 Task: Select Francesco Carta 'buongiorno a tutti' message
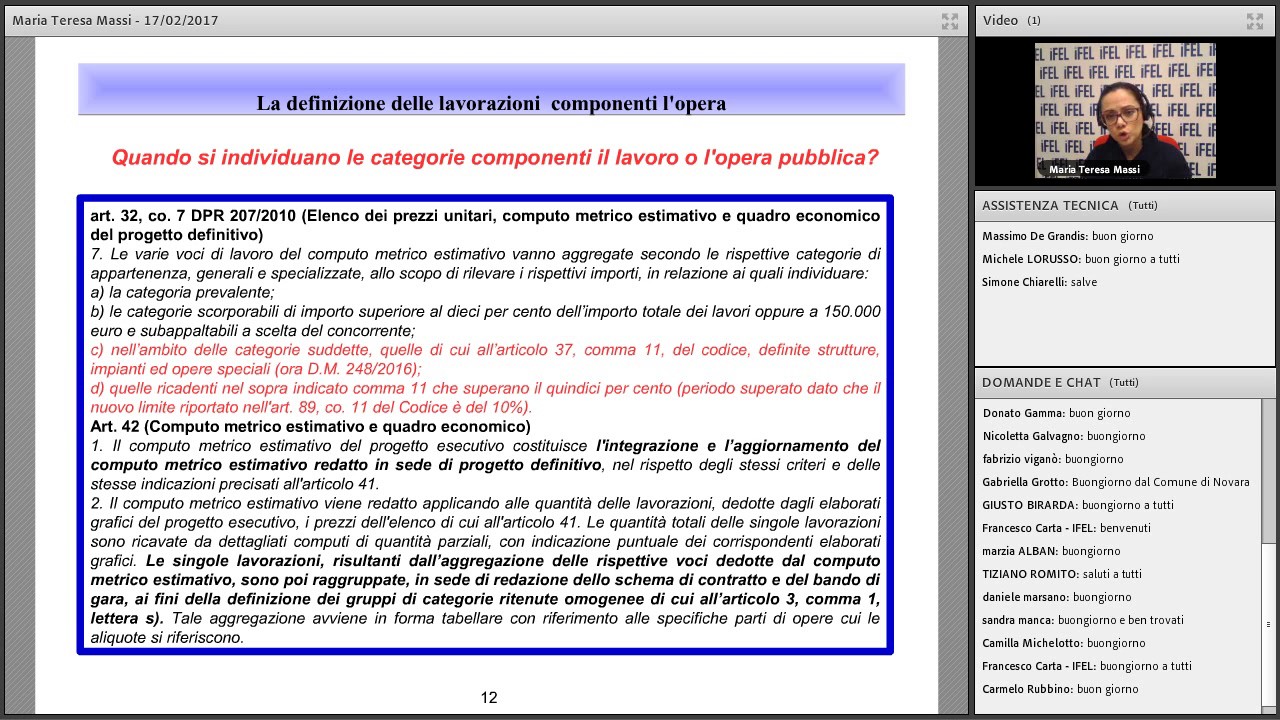click(x=1087, y=666)
